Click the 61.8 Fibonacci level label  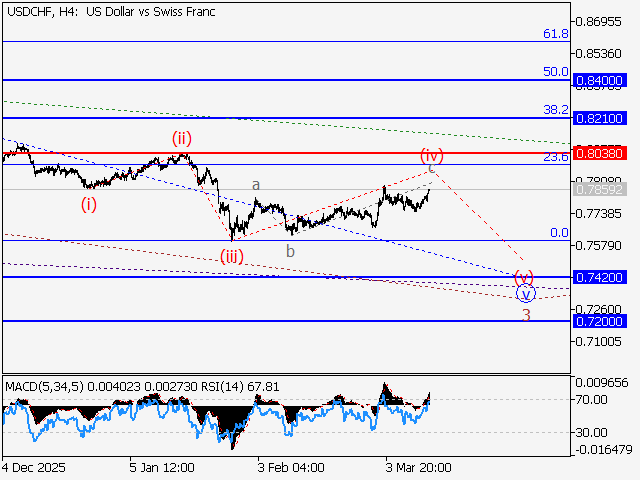tap(556, 34)
